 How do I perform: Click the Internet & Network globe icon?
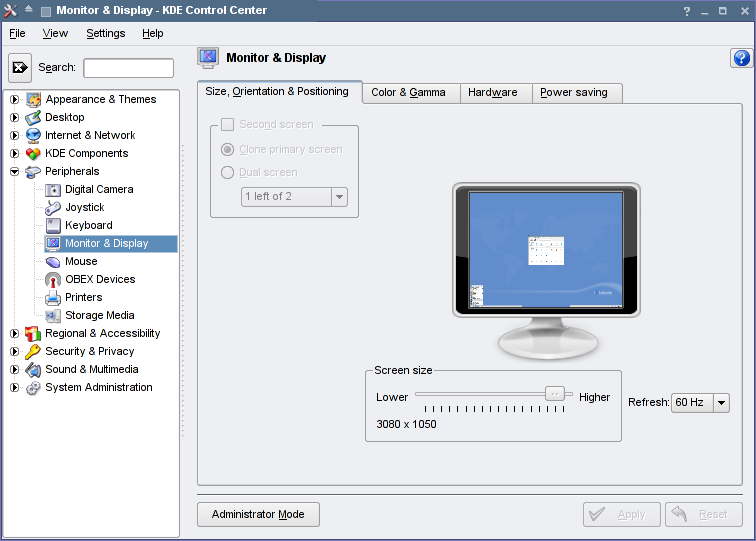[x=33, y=135]
